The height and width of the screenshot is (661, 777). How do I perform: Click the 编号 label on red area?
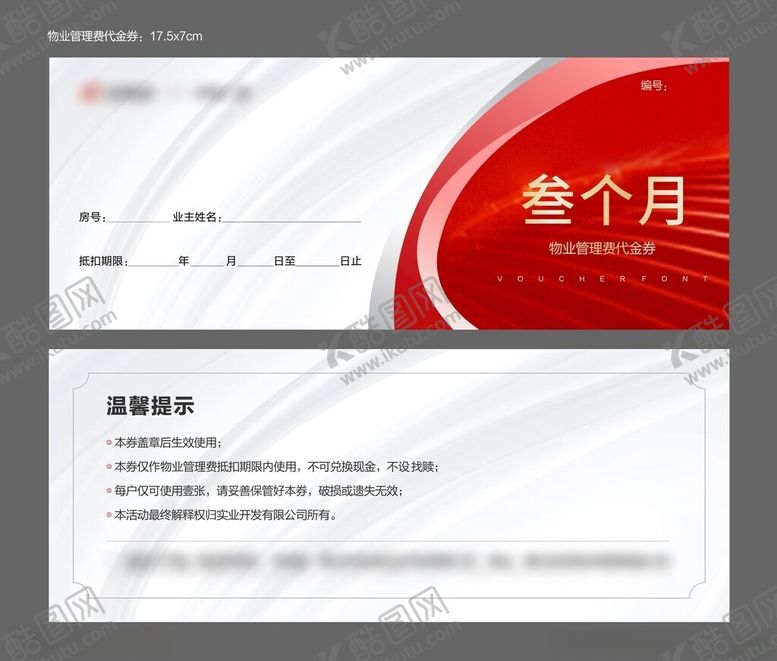click(x=653, y=87)
